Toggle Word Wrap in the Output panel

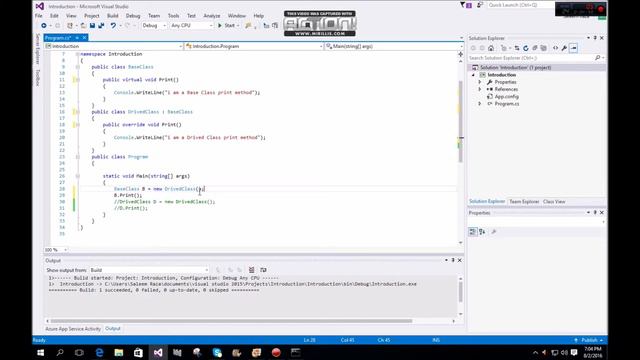pos(263,270)
